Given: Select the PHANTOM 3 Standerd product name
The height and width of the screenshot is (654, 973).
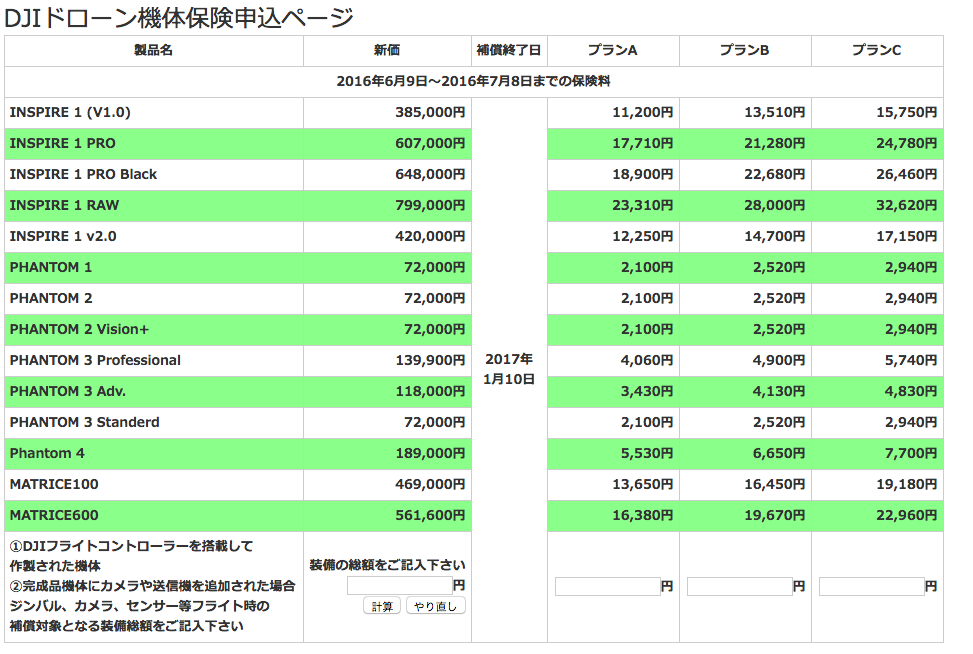Looking at the screenshot, I should tap(84, 423).
